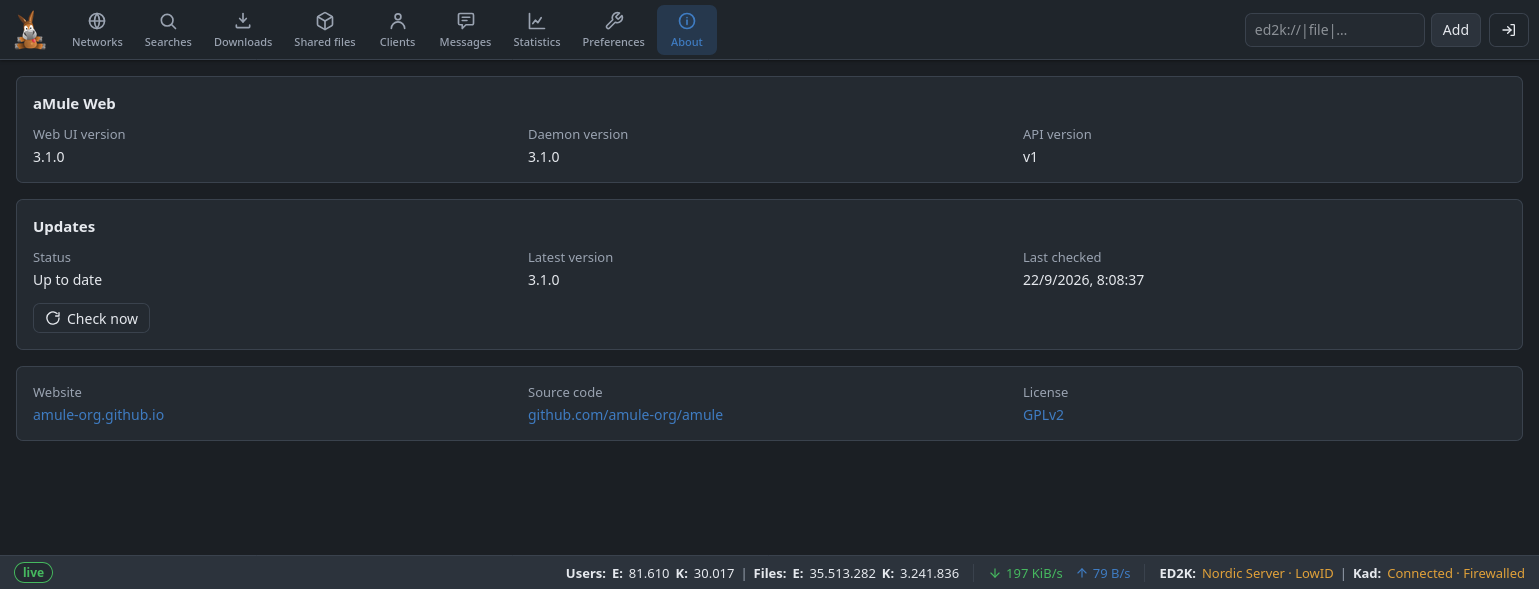Click the API version value v1
The width and height of the screenshot is (1539, 589).
(1030, 157)
